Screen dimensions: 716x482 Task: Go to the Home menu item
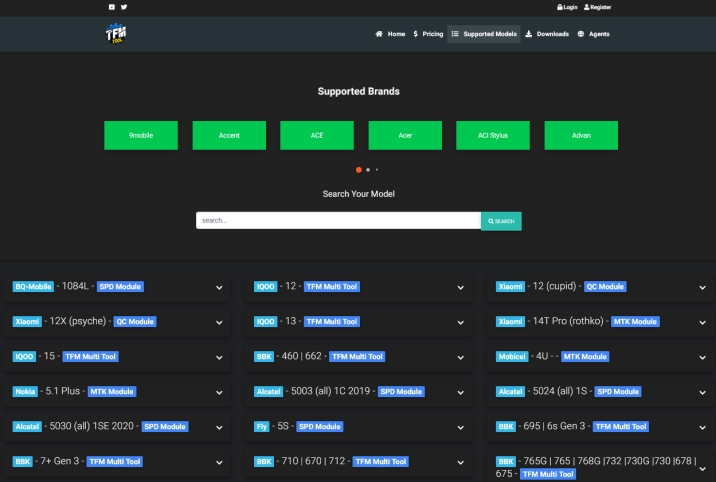tap(390, 34)
